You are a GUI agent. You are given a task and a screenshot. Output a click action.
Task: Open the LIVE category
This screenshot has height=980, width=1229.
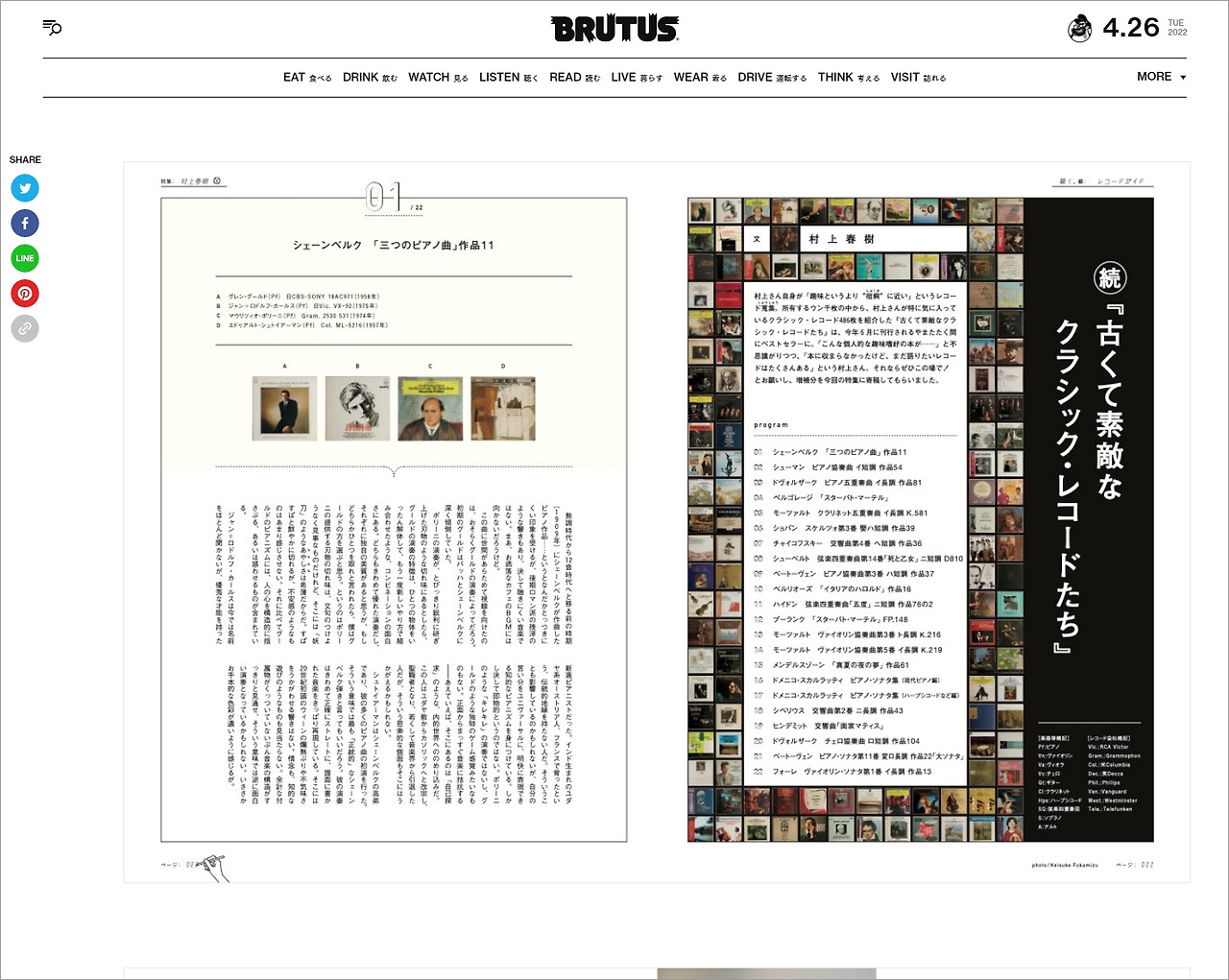(637, 78)
